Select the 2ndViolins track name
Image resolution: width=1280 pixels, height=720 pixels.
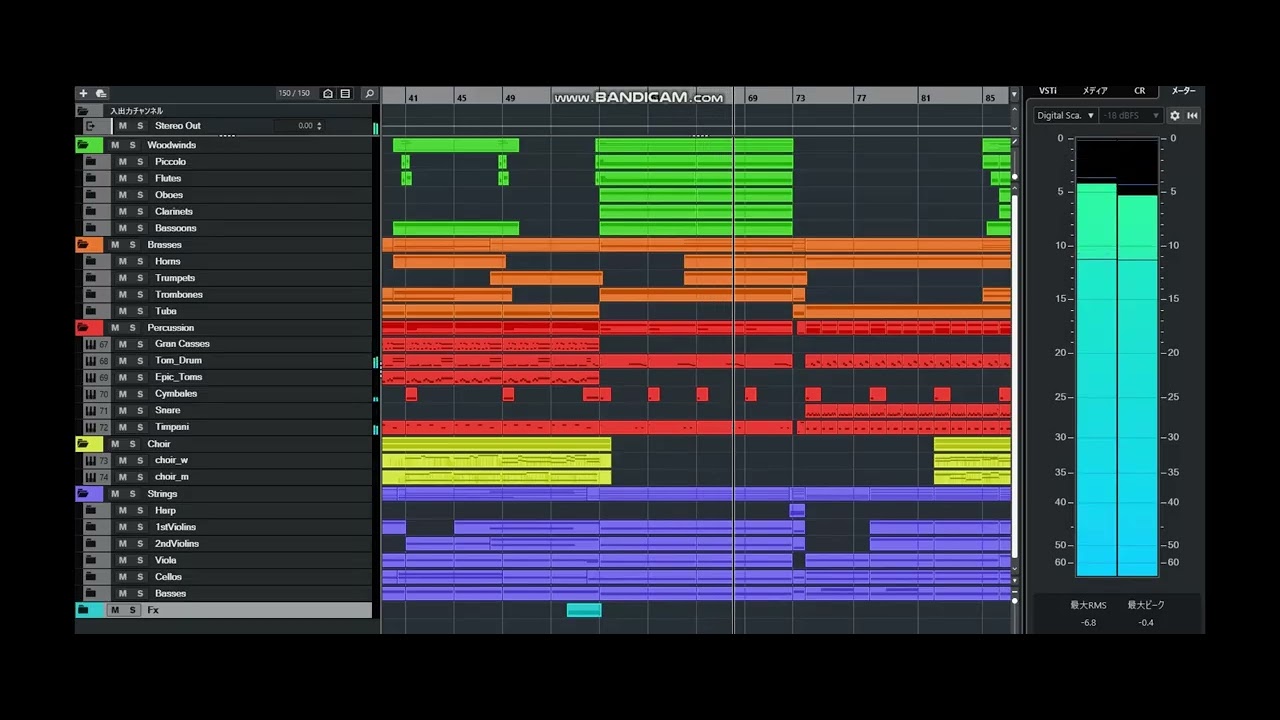point(177,544)
